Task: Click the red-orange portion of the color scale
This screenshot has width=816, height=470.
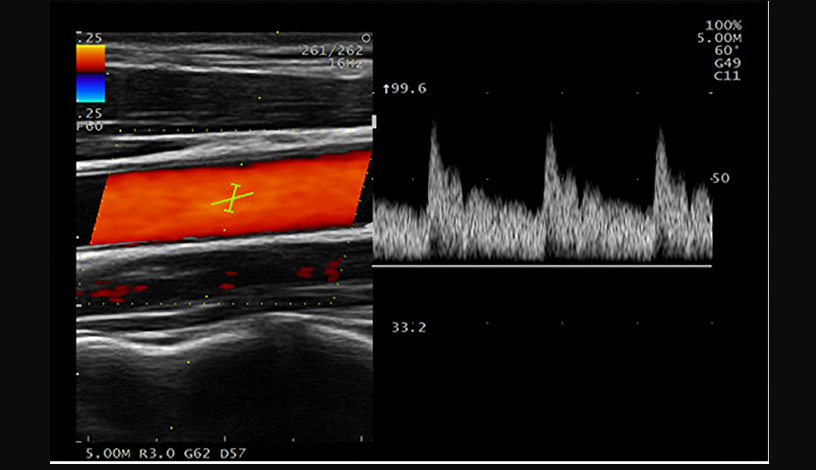Action: (90, 58)
